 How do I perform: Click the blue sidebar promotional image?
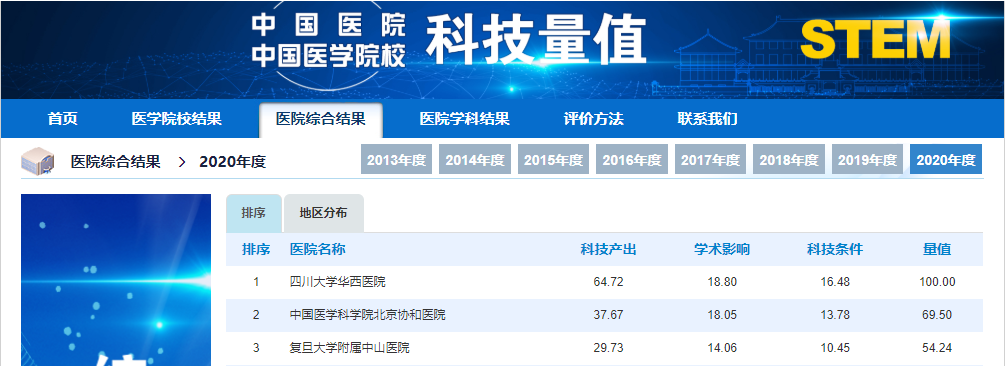pyautogui.click(x=116, y=280)
